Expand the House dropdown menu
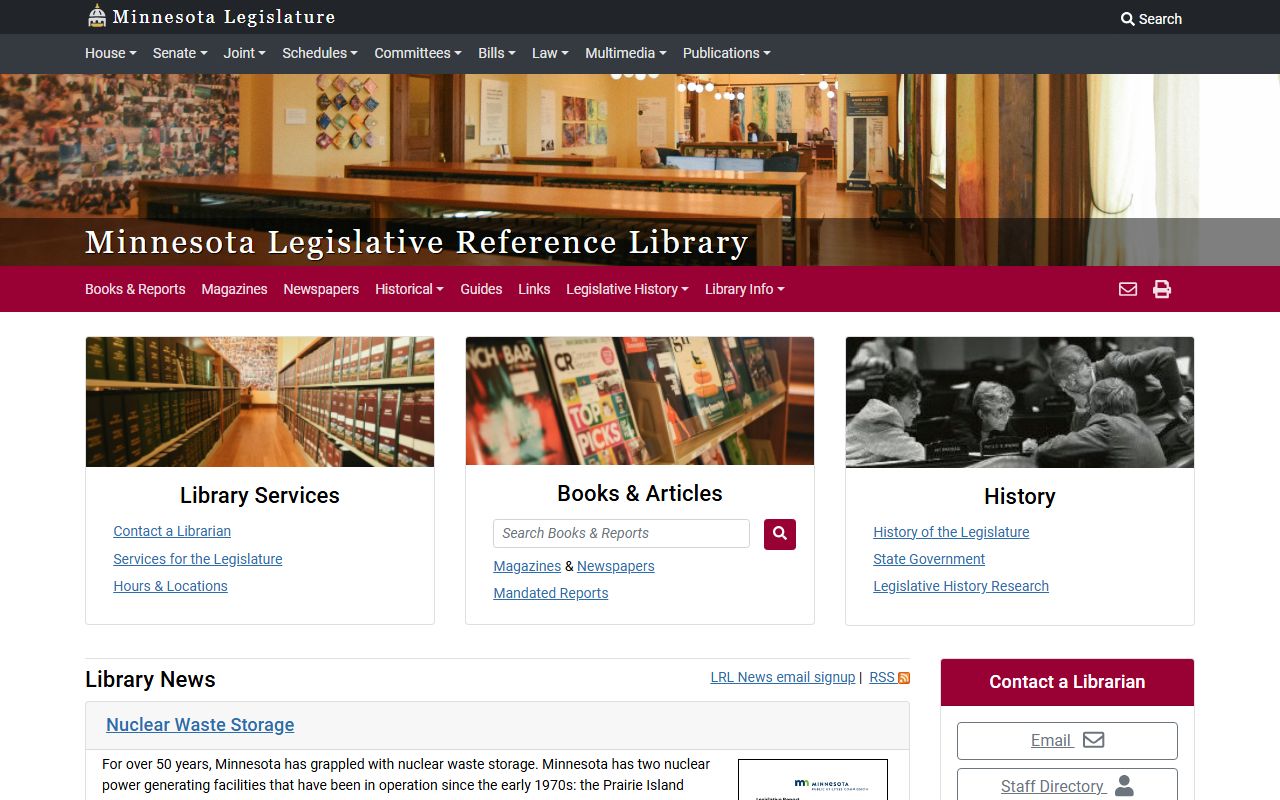Image resolution: width=1280 pixels, height=800 pixels. (111, 53)
